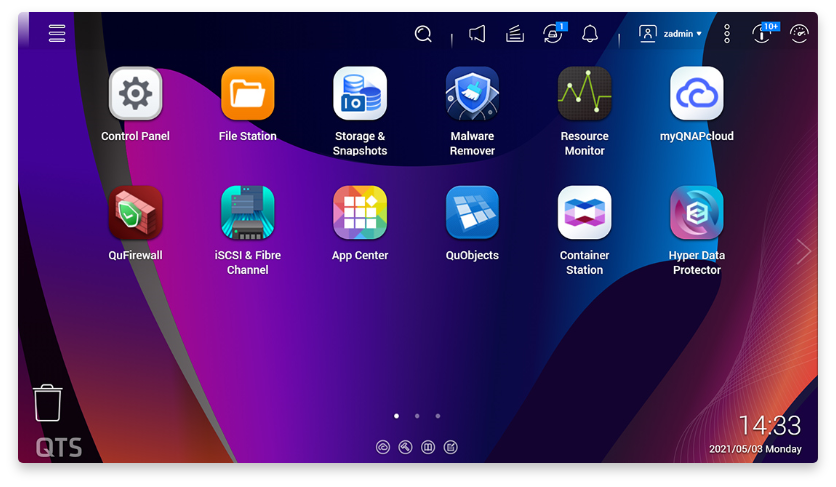This screenshot has width=836, height=487.
Task: Open myQNAPcloud app
Action: (x=697, y=94)
